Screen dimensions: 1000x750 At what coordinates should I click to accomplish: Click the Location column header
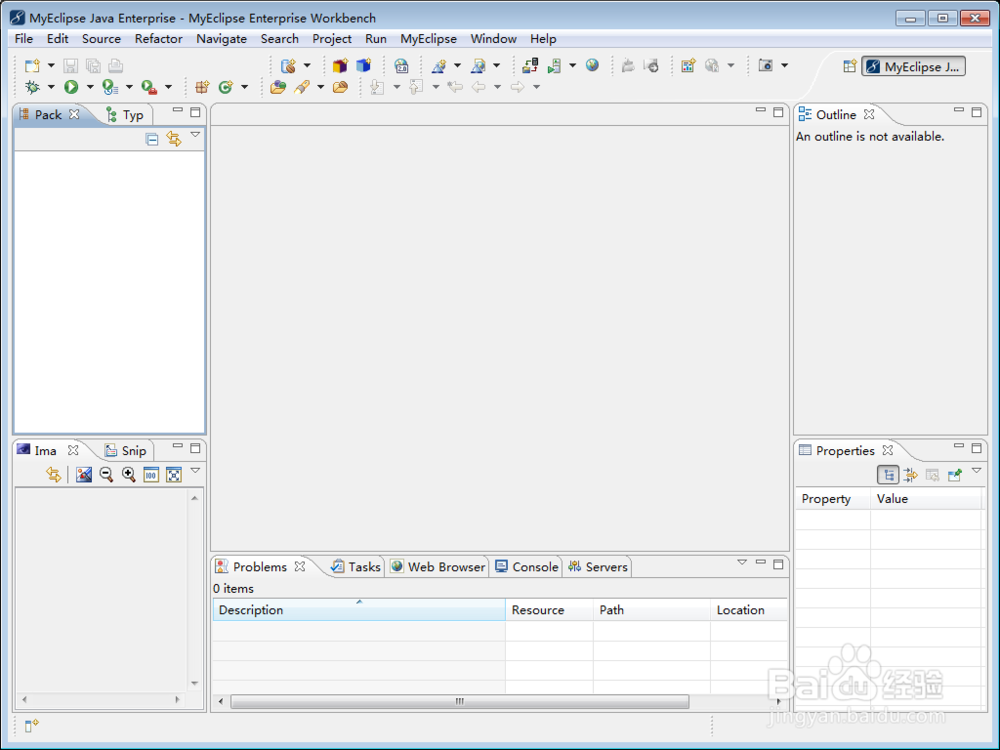pos(749,610)
